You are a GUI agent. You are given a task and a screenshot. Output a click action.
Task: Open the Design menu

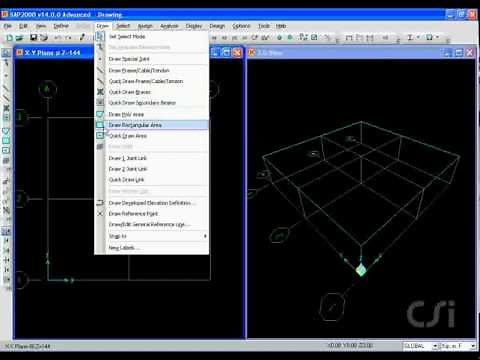pos(217,26)
